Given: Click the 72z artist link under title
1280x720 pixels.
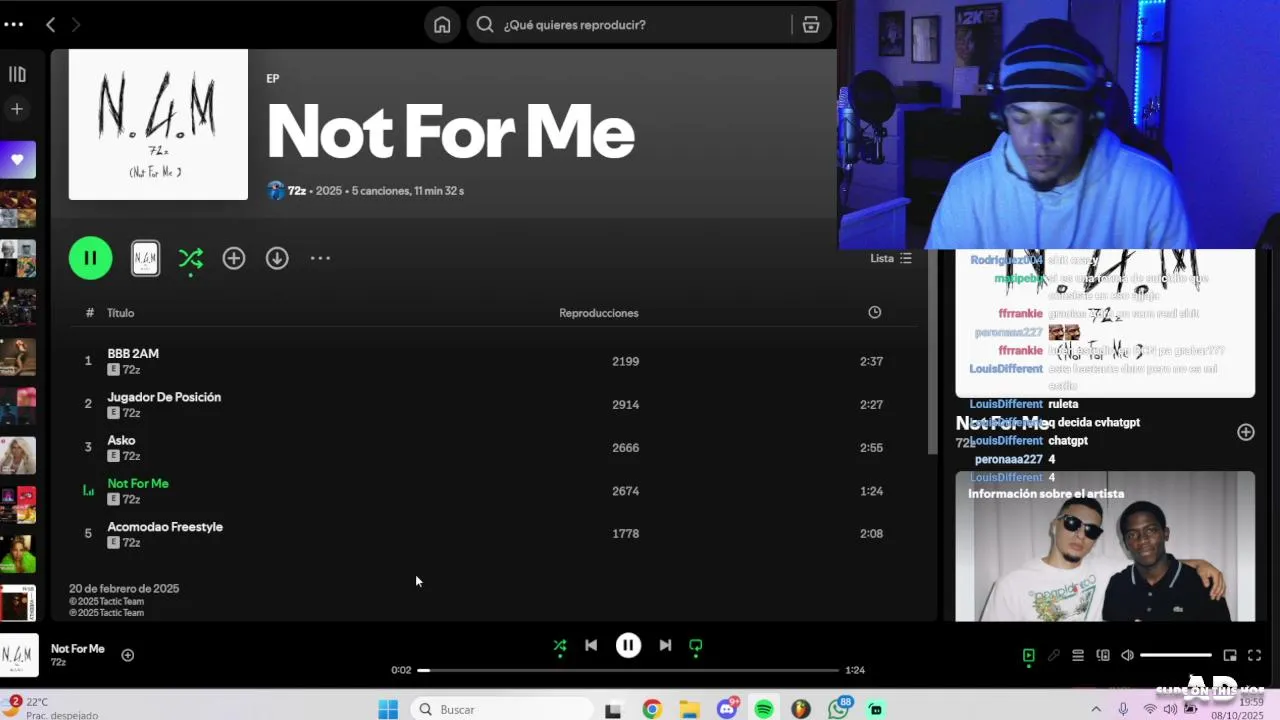Looking at the screenshot, I should click(297, 190).
